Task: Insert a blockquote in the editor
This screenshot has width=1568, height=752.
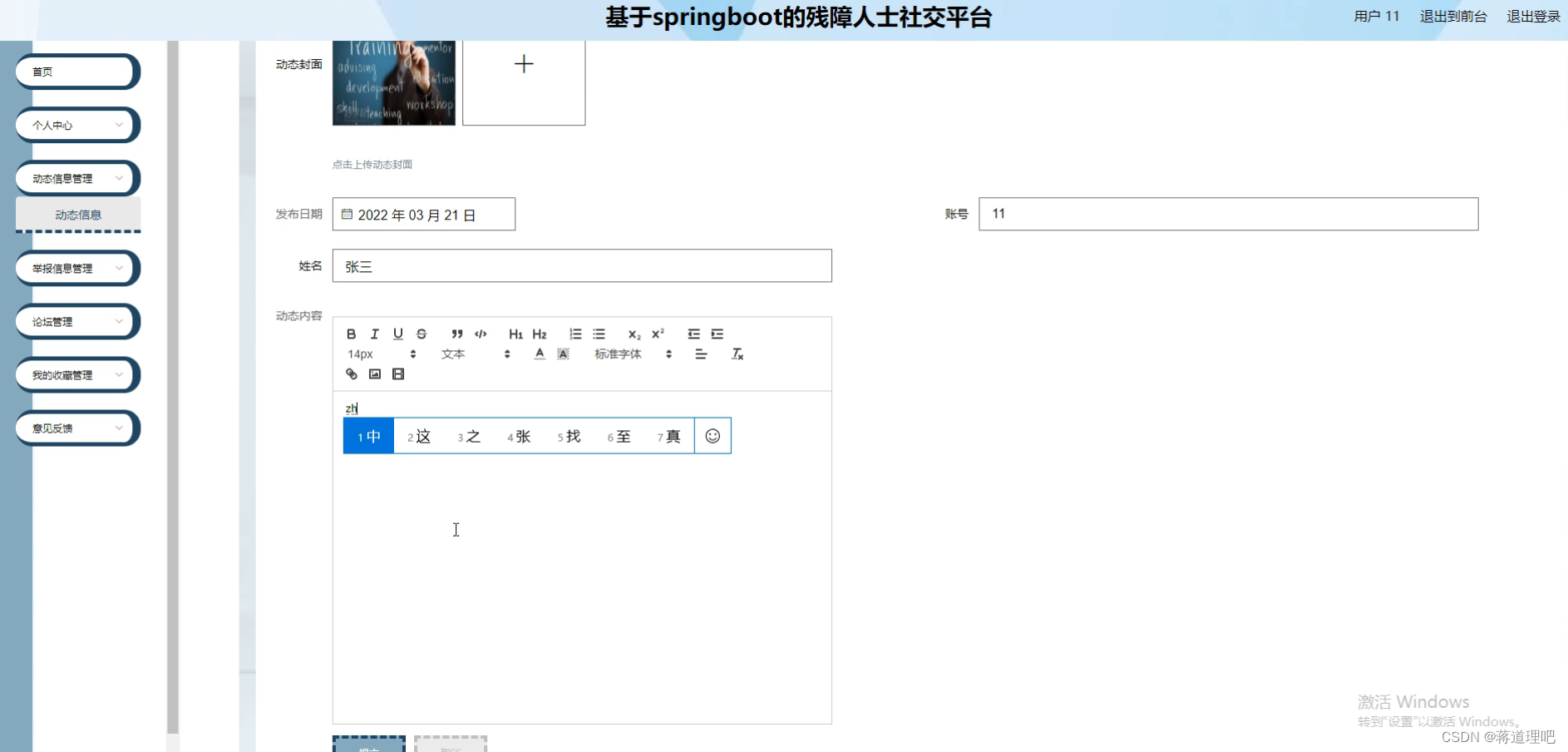Action: [x=456, y=334]
